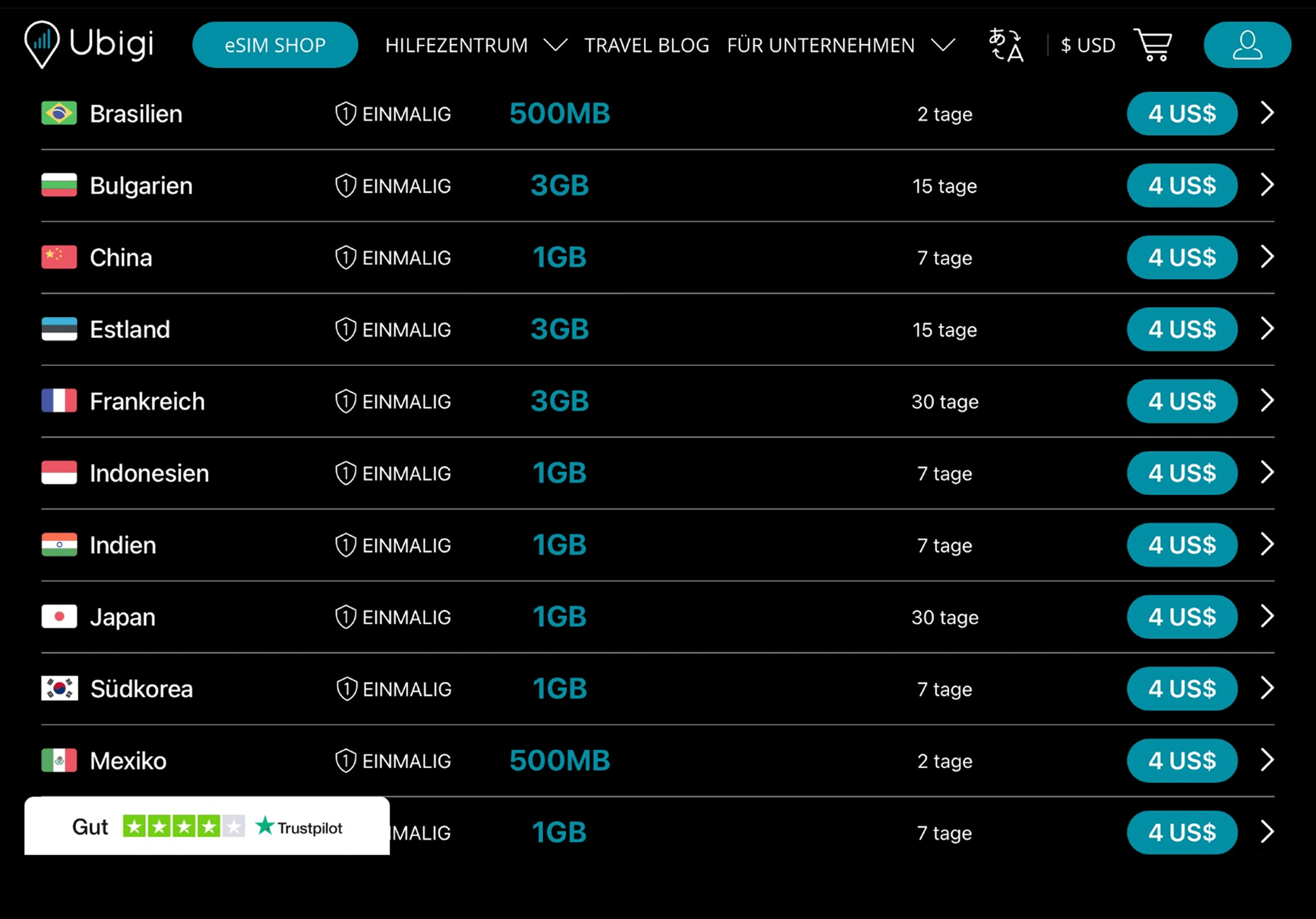Select the Indonesien country name
This screenshot has width=1316, height=919.
[149, 473]
